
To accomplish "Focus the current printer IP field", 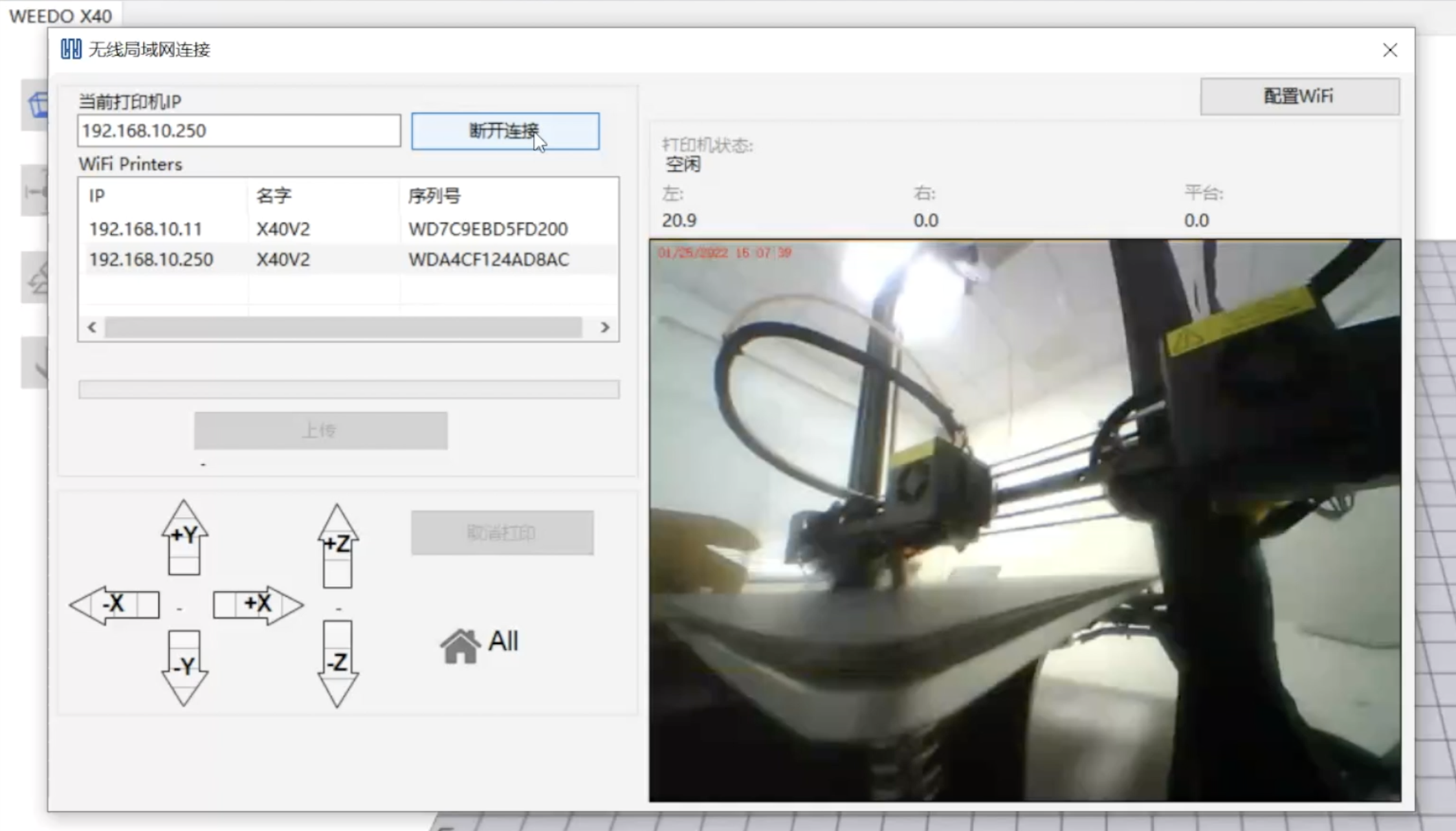I will (238, 131).
